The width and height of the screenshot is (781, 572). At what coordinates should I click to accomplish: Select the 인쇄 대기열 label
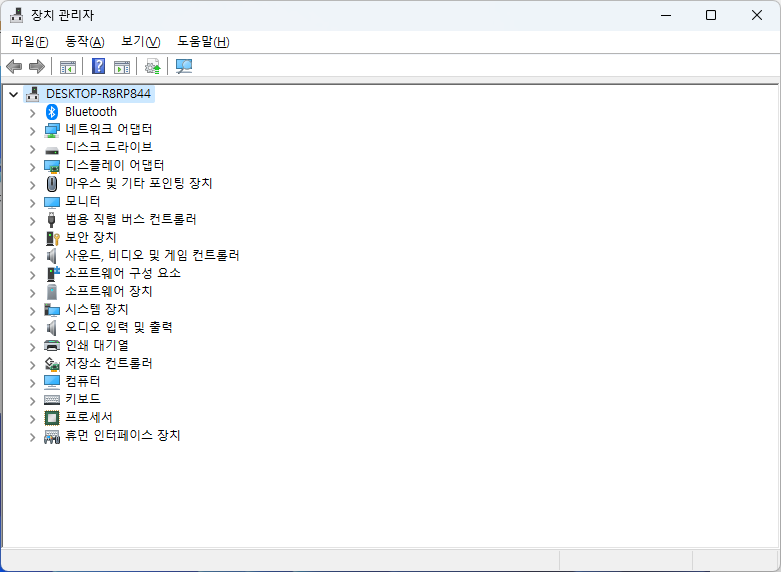click(x=97, y=345)
